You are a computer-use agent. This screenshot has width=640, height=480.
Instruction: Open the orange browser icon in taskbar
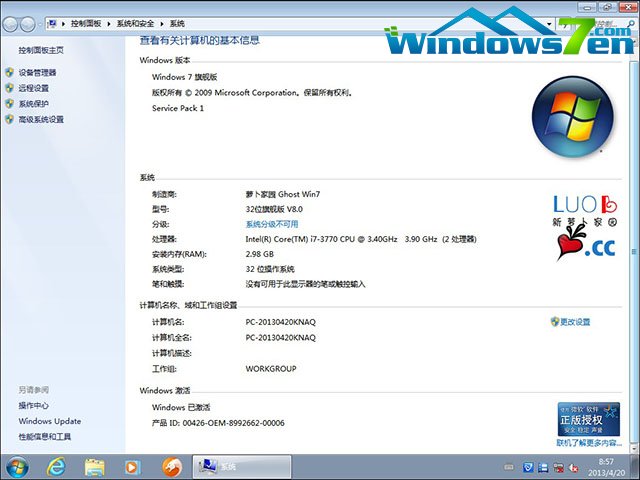pos(172,467)
